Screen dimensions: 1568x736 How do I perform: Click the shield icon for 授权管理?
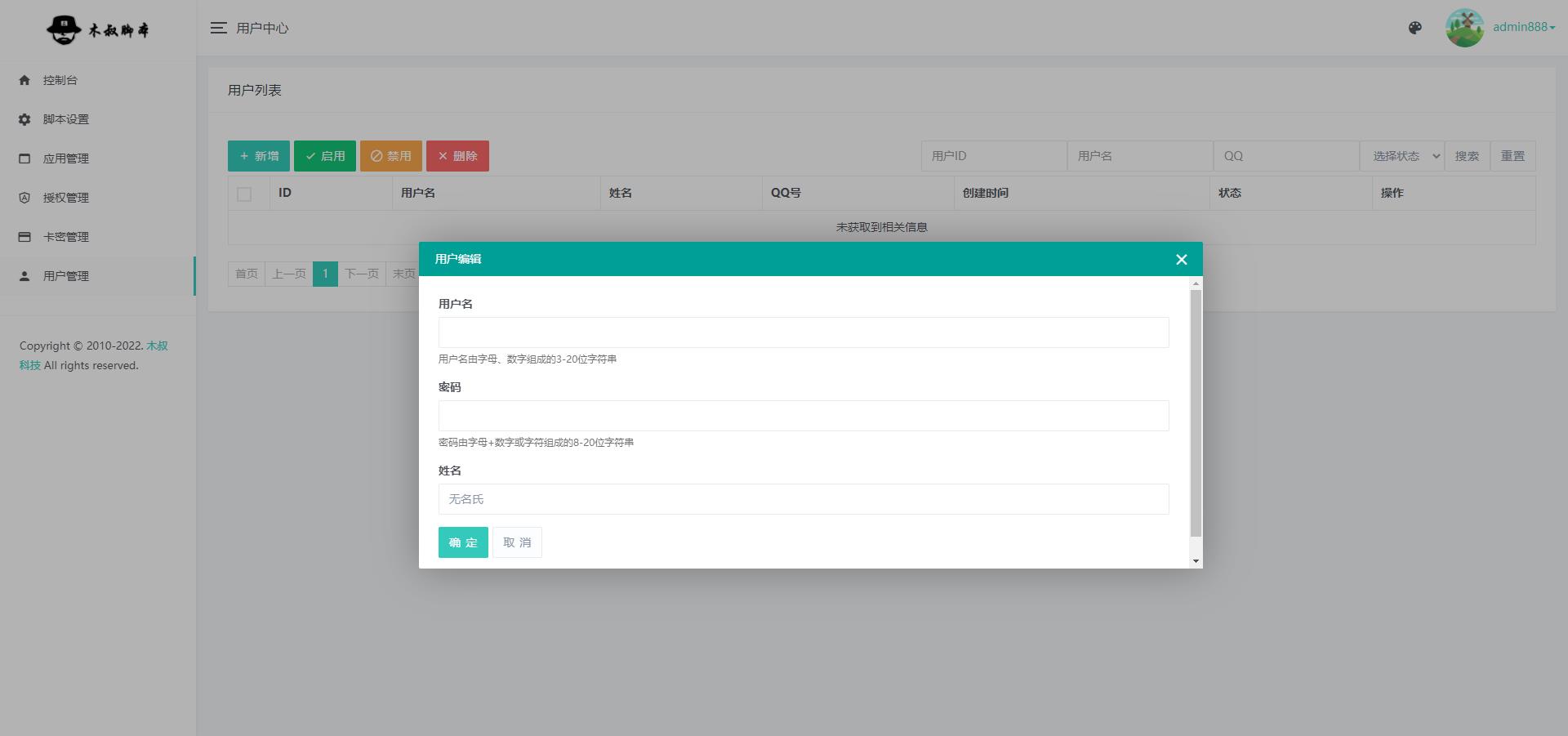[24, 198]
